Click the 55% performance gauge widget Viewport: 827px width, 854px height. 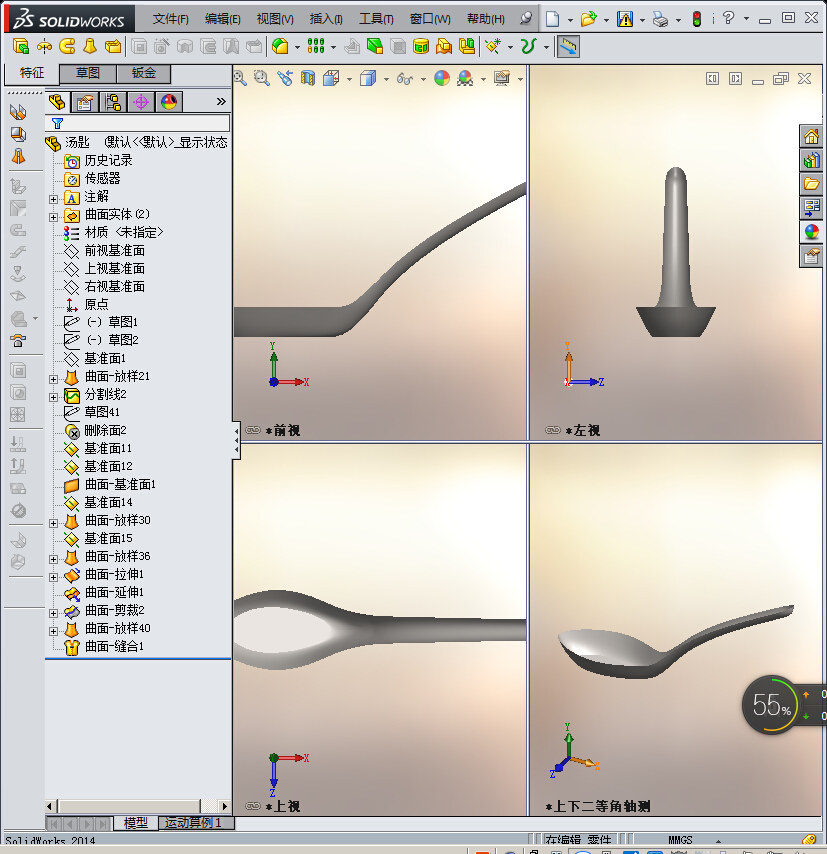771,705
